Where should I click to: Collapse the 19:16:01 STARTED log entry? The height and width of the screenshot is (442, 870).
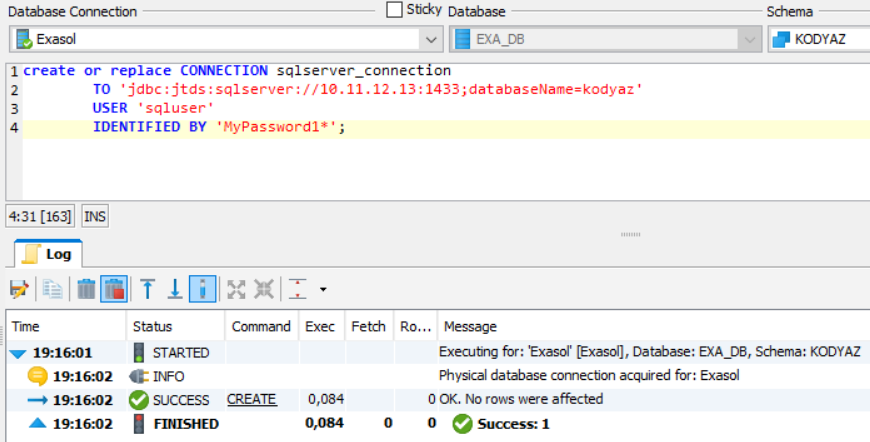pos(18,353)
